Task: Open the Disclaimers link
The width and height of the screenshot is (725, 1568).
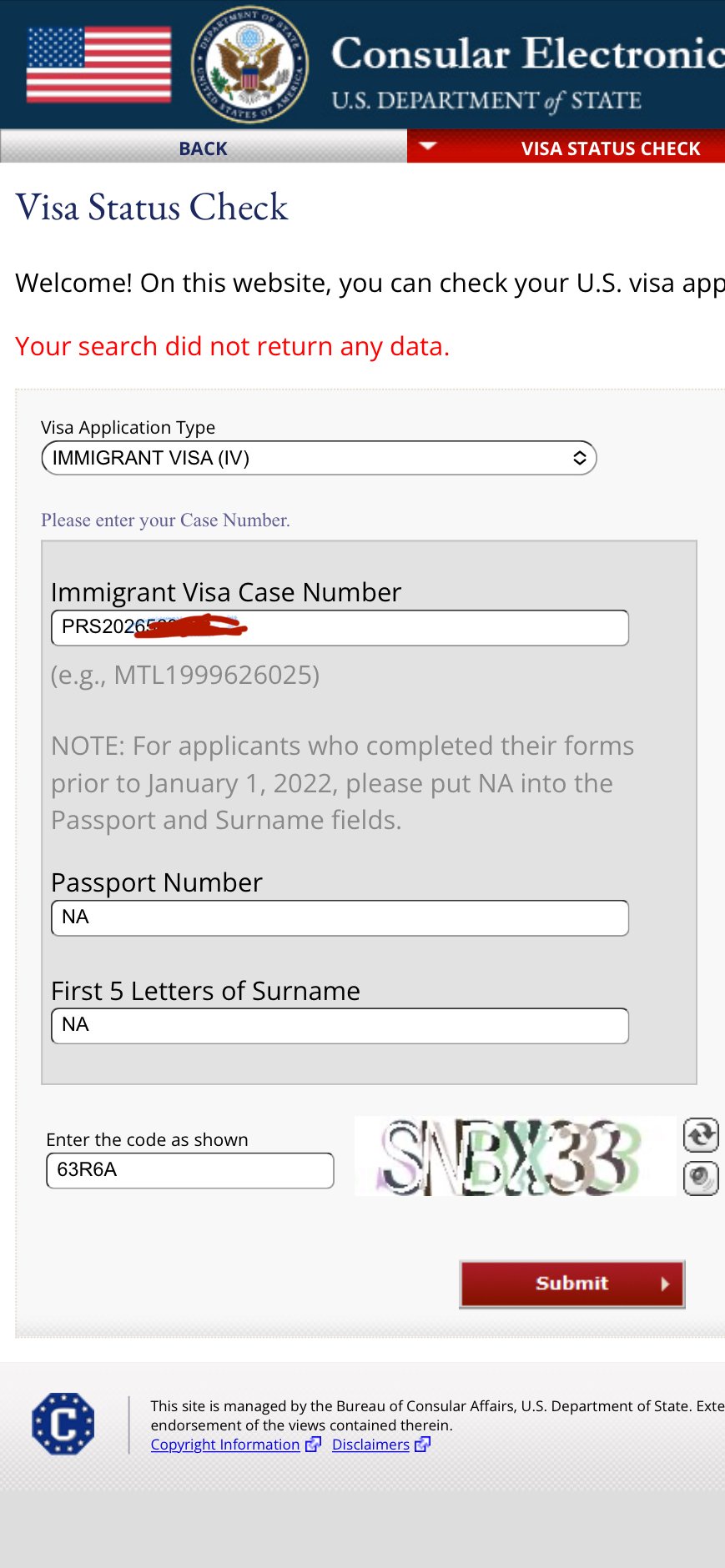Action: coord(370,1445)
